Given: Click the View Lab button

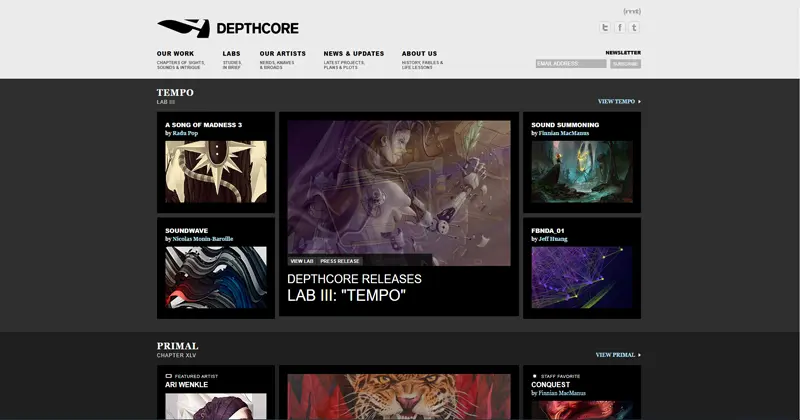Looking at the screenshot, I should point(302,261).
